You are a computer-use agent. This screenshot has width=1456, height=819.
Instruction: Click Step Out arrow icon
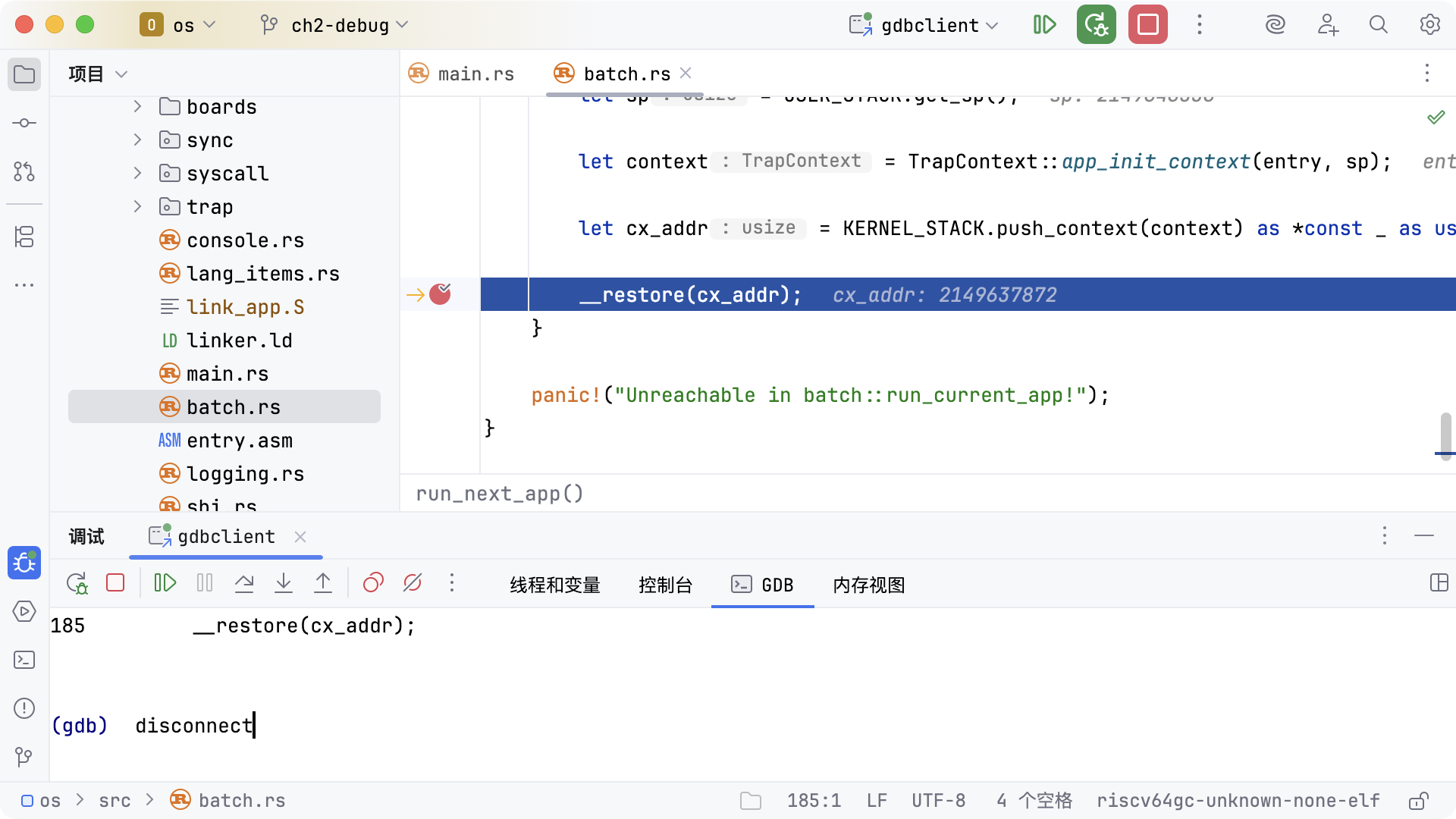[323, 583]
